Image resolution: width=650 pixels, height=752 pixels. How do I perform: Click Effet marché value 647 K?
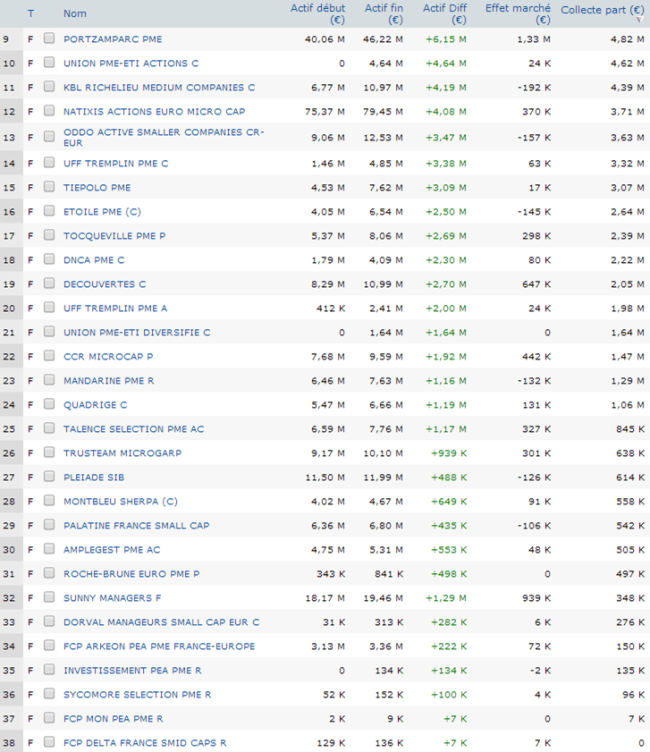point(536,284)
